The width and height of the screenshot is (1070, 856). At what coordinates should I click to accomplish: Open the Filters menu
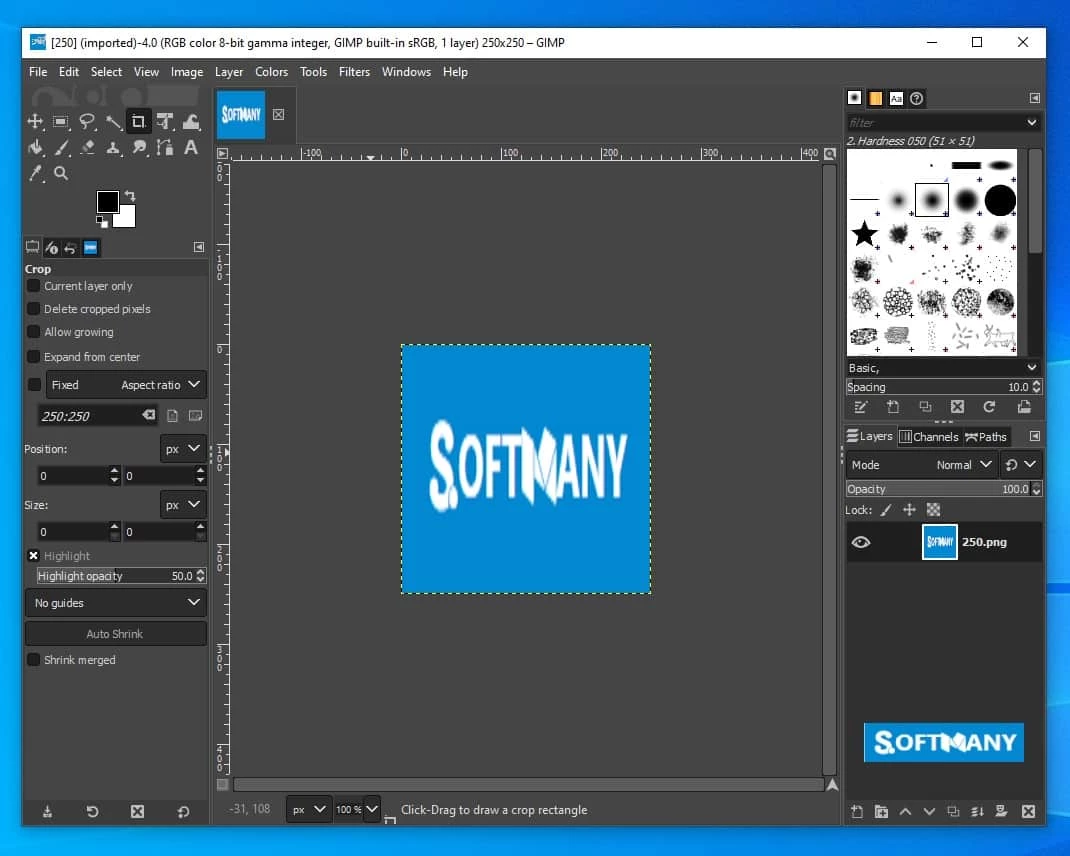(x=354, y=72)
